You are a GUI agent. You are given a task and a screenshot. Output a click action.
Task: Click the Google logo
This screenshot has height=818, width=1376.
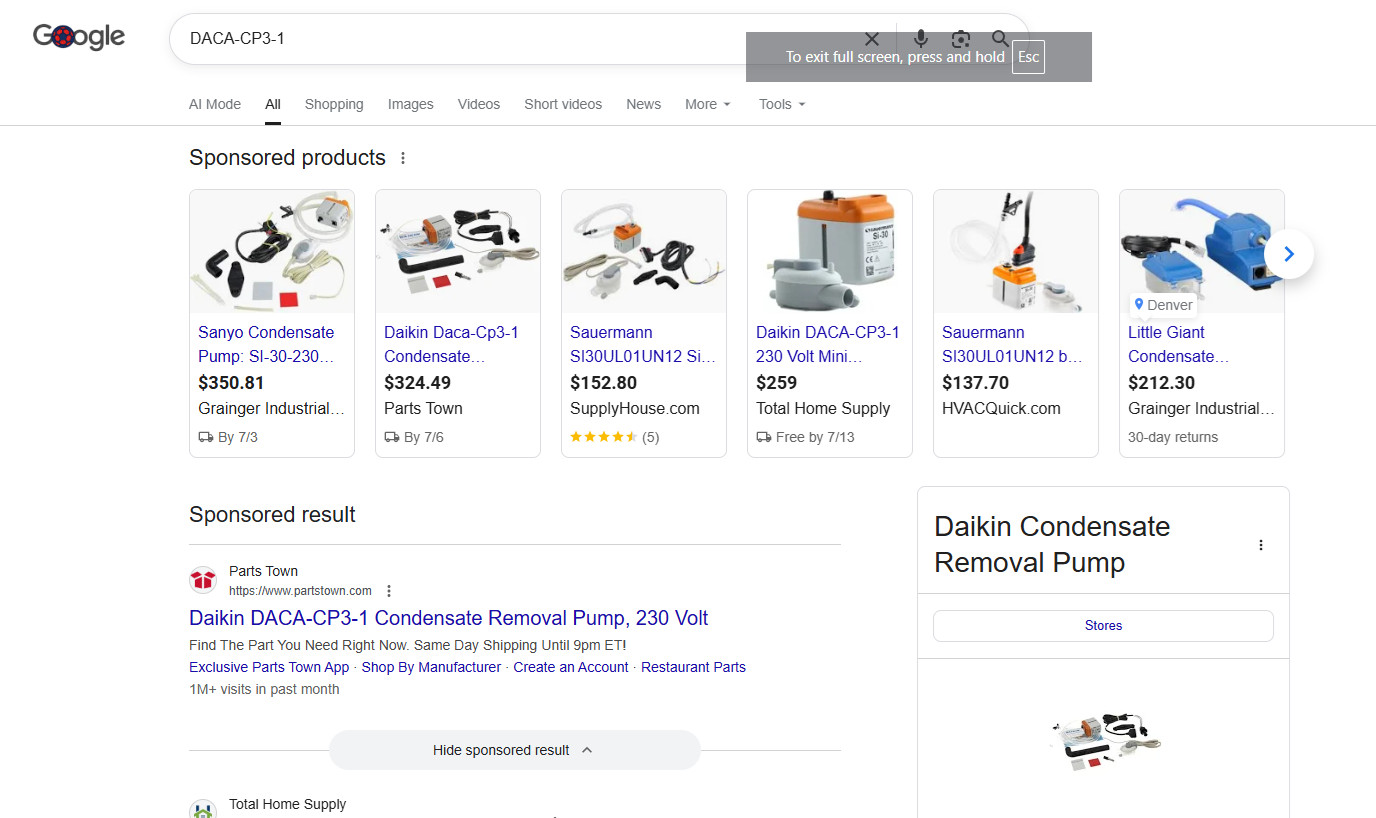pos(79,37)
